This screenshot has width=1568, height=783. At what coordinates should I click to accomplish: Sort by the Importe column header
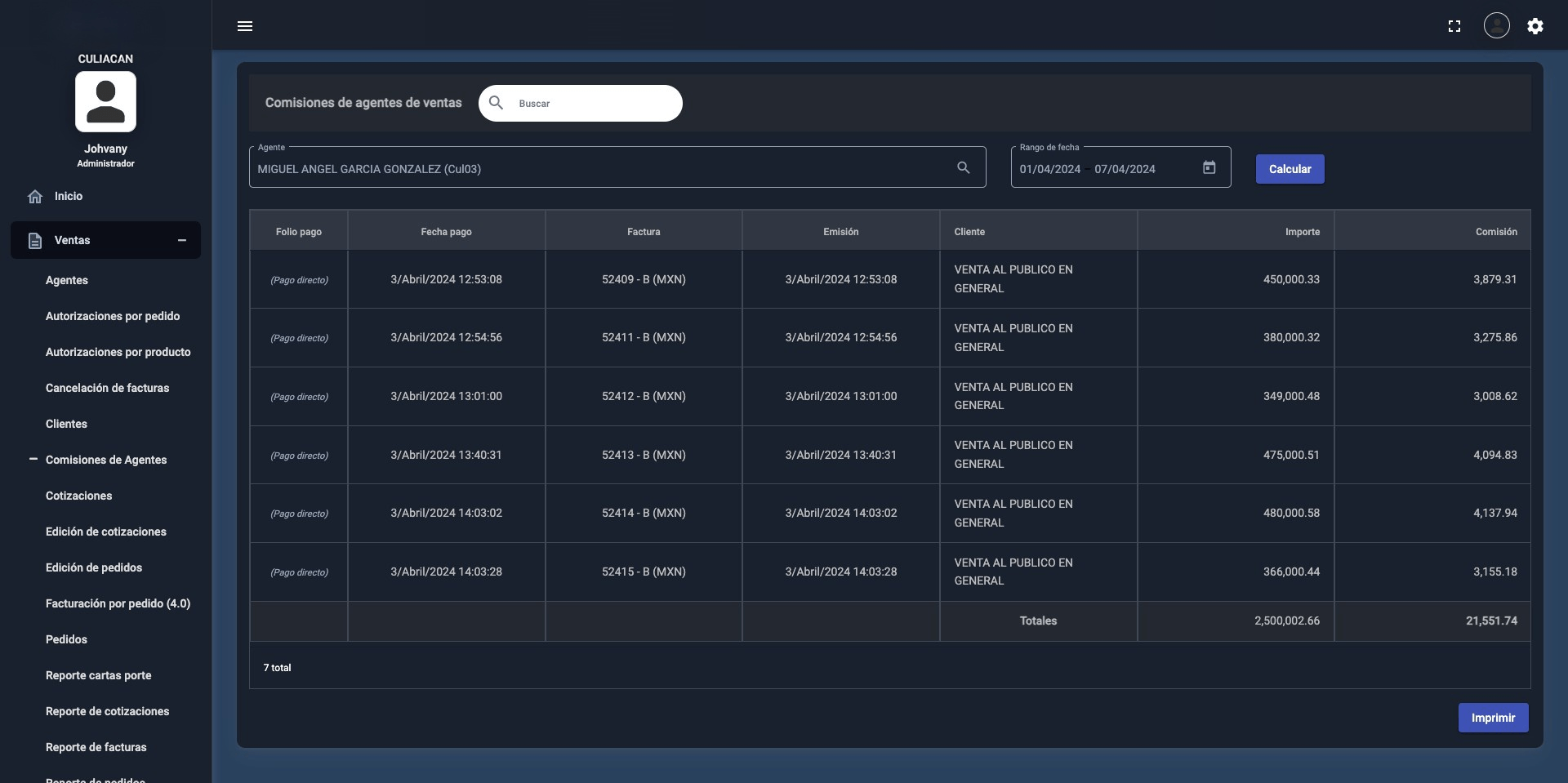tap(1302, 232)
